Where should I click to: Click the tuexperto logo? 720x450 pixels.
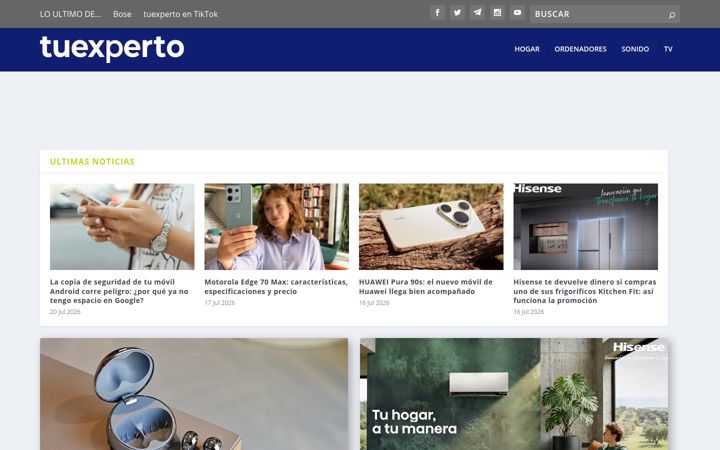[x=112, y=49]
